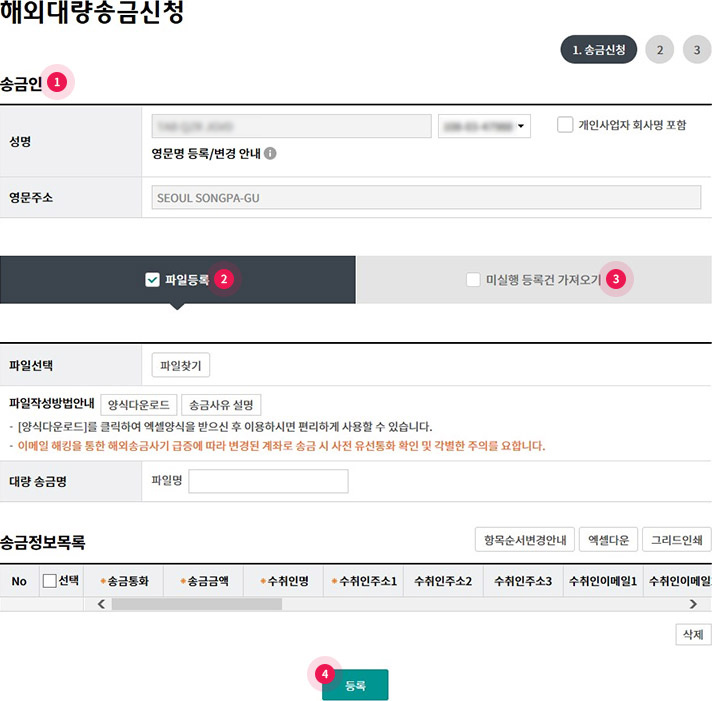Open the dropdown next to the name field
This screenshot has width=712, height=701.
[x=484, y=126]
